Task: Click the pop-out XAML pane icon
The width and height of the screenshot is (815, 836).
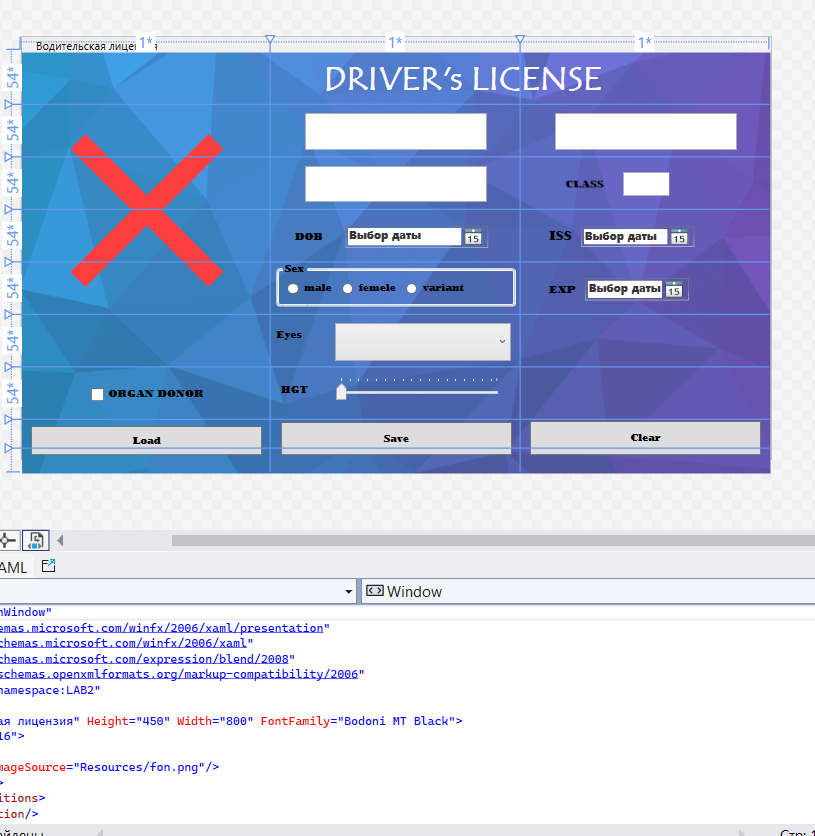Action: point(48,566)
